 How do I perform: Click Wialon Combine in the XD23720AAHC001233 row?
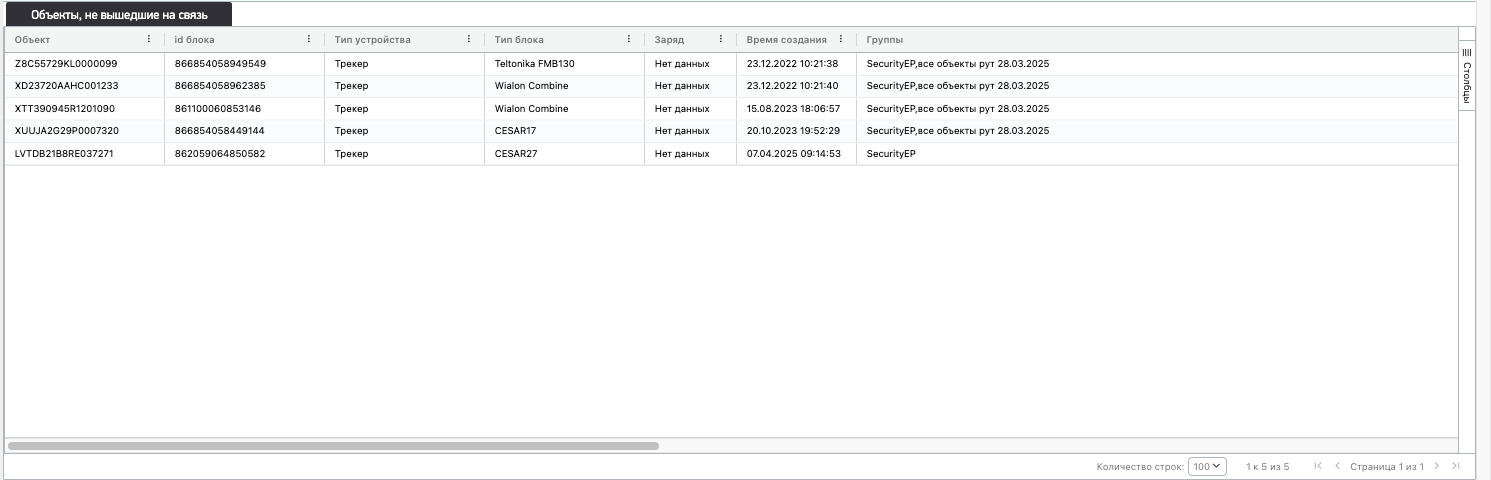[x=531, y=86]
